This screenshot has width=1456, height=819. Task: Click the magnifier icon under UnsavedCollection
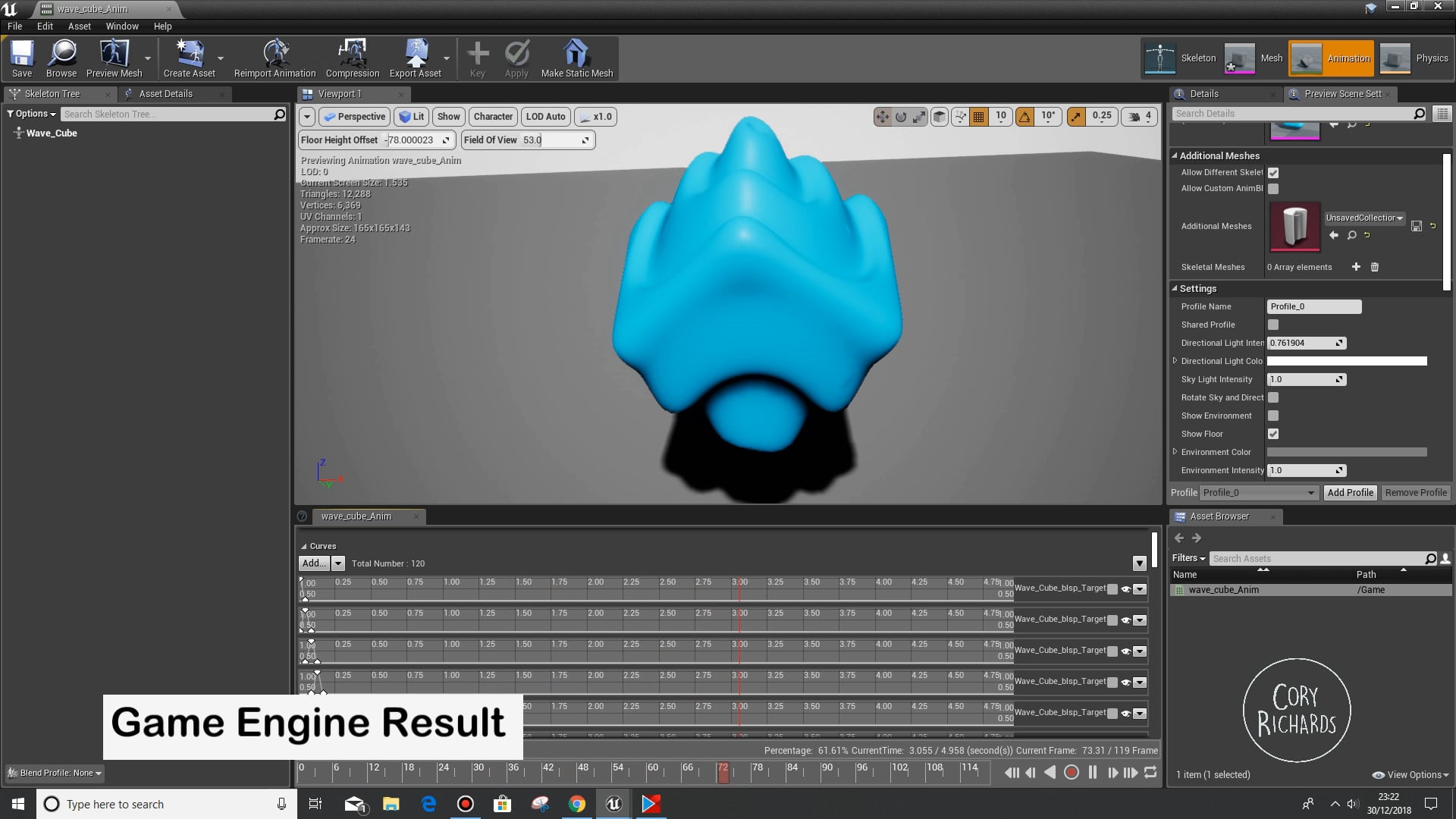click(x=1351, y=235)
